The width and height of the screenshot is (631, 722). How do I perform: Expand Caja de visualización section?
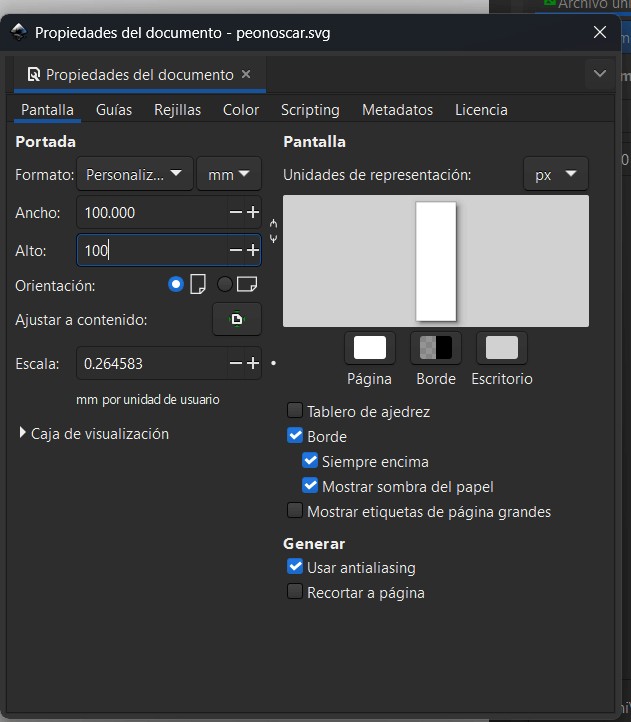click(24, 434)
